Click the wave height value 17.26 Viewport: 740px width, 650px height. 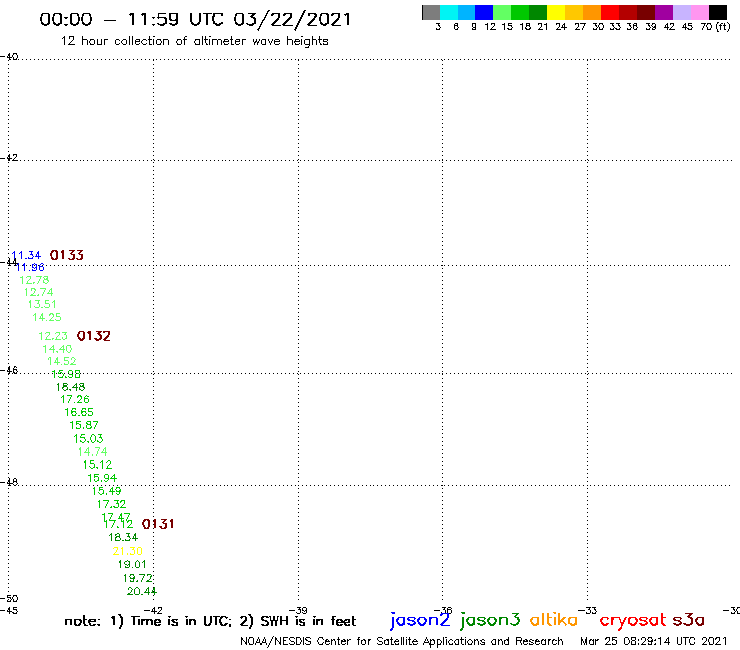point(75,399)
